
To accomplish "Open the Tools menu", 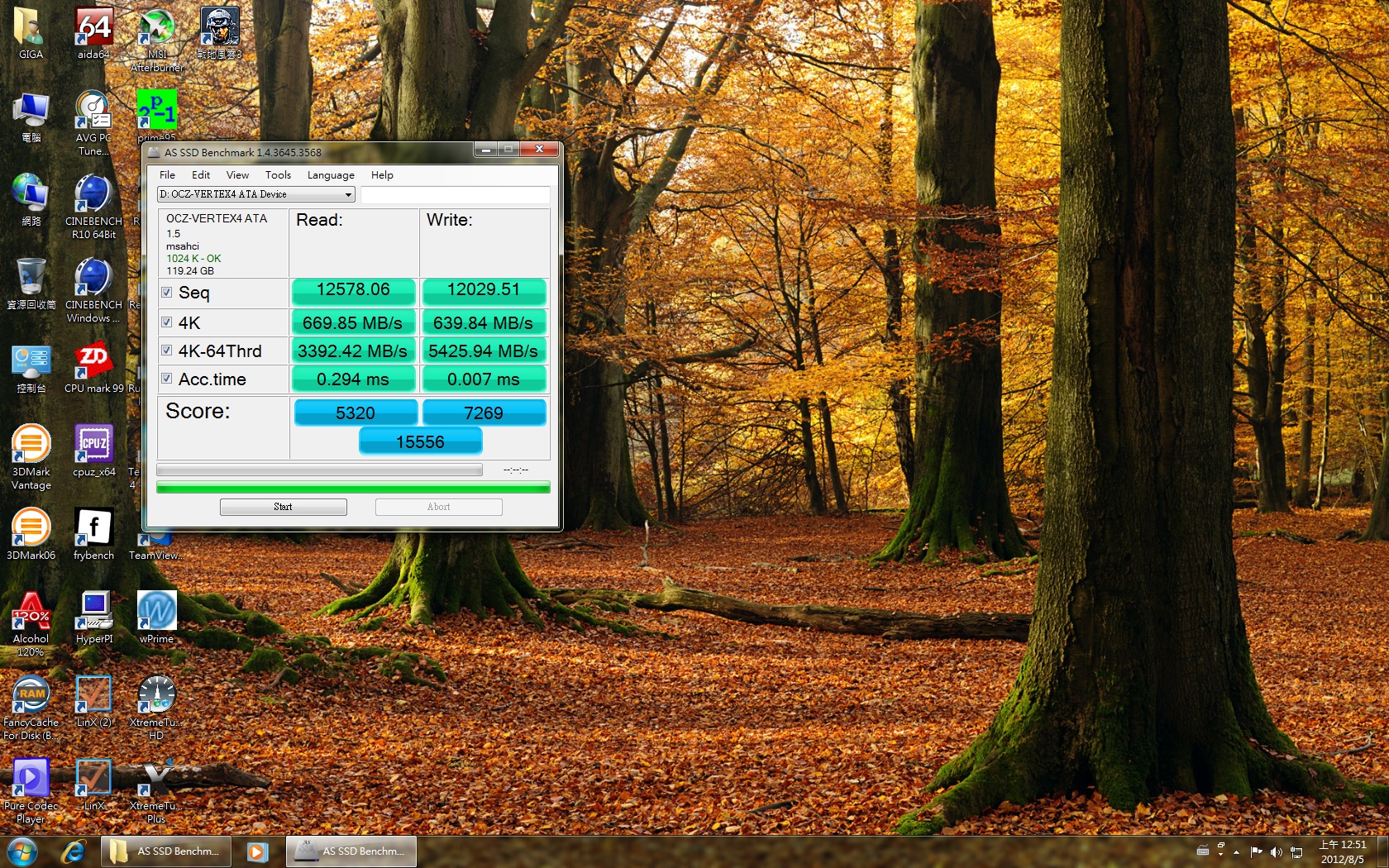I will click(x=278, y=175).
